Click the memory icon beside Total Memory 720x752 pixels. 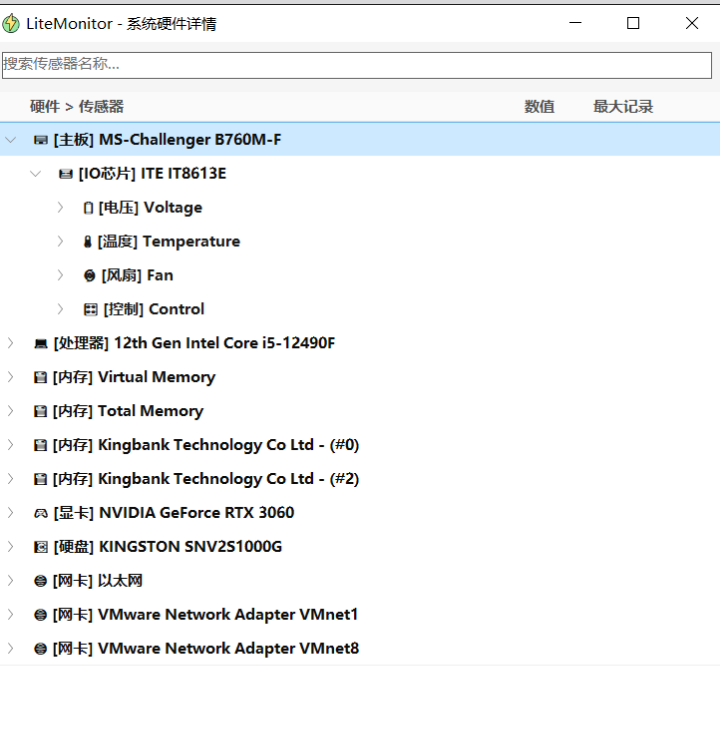pos(40,411)
